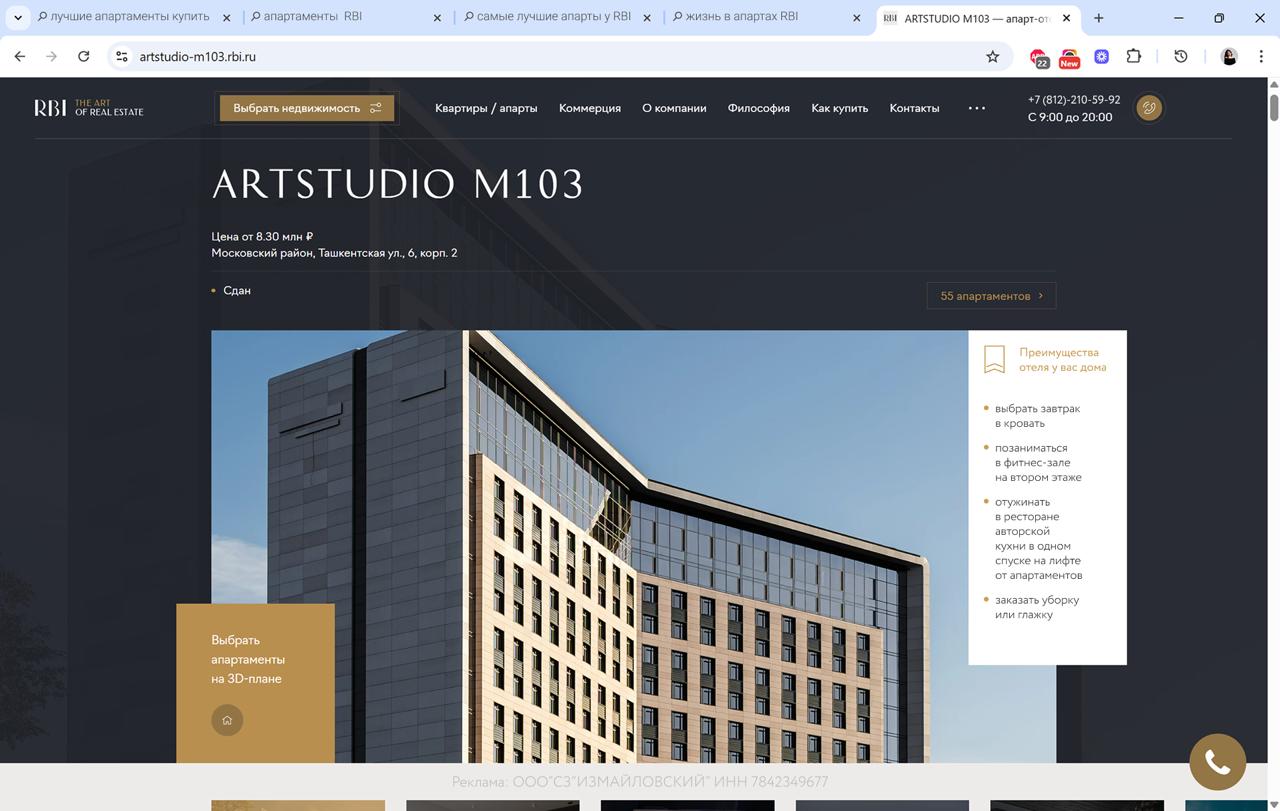Open the 'Выбрать недвижимость' filter button
Screen dimensions: 1280x811
point(307,108)
